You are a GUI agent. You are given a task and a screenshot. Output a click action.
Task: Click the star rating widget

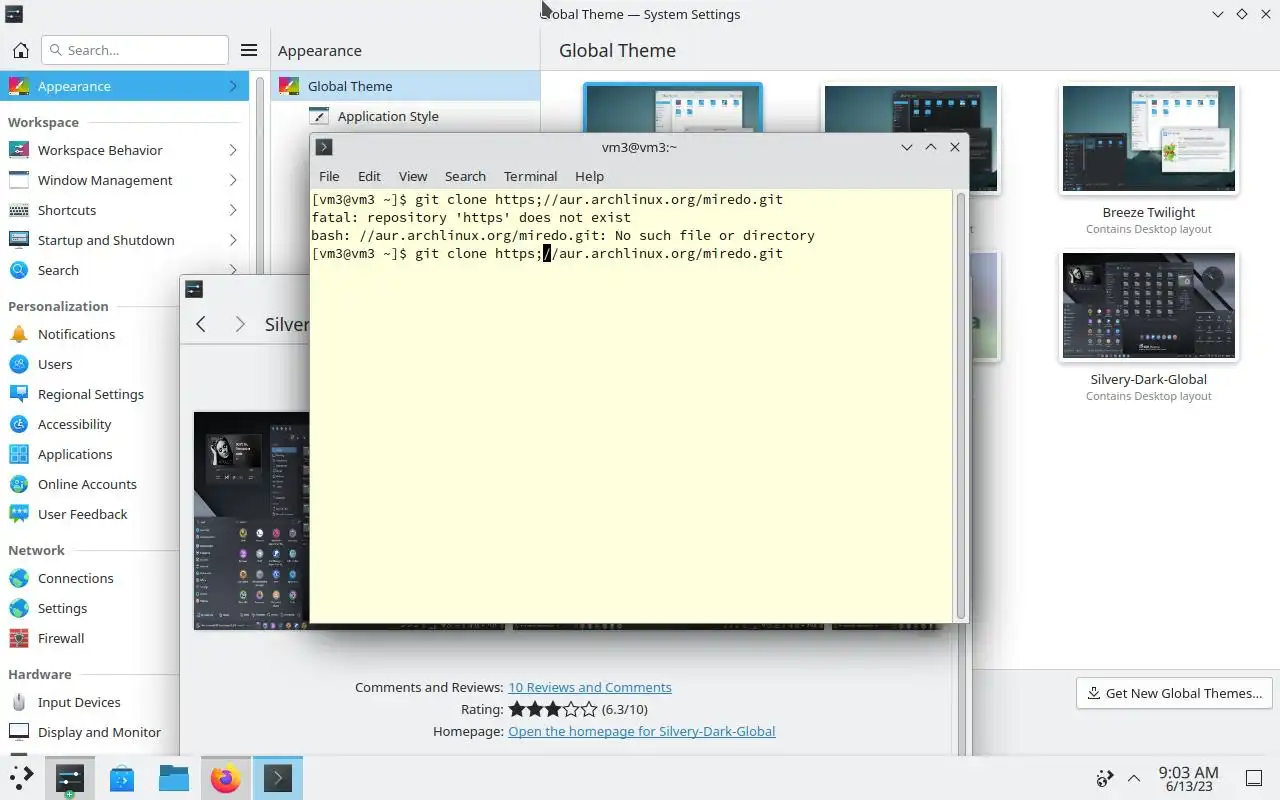553,709
